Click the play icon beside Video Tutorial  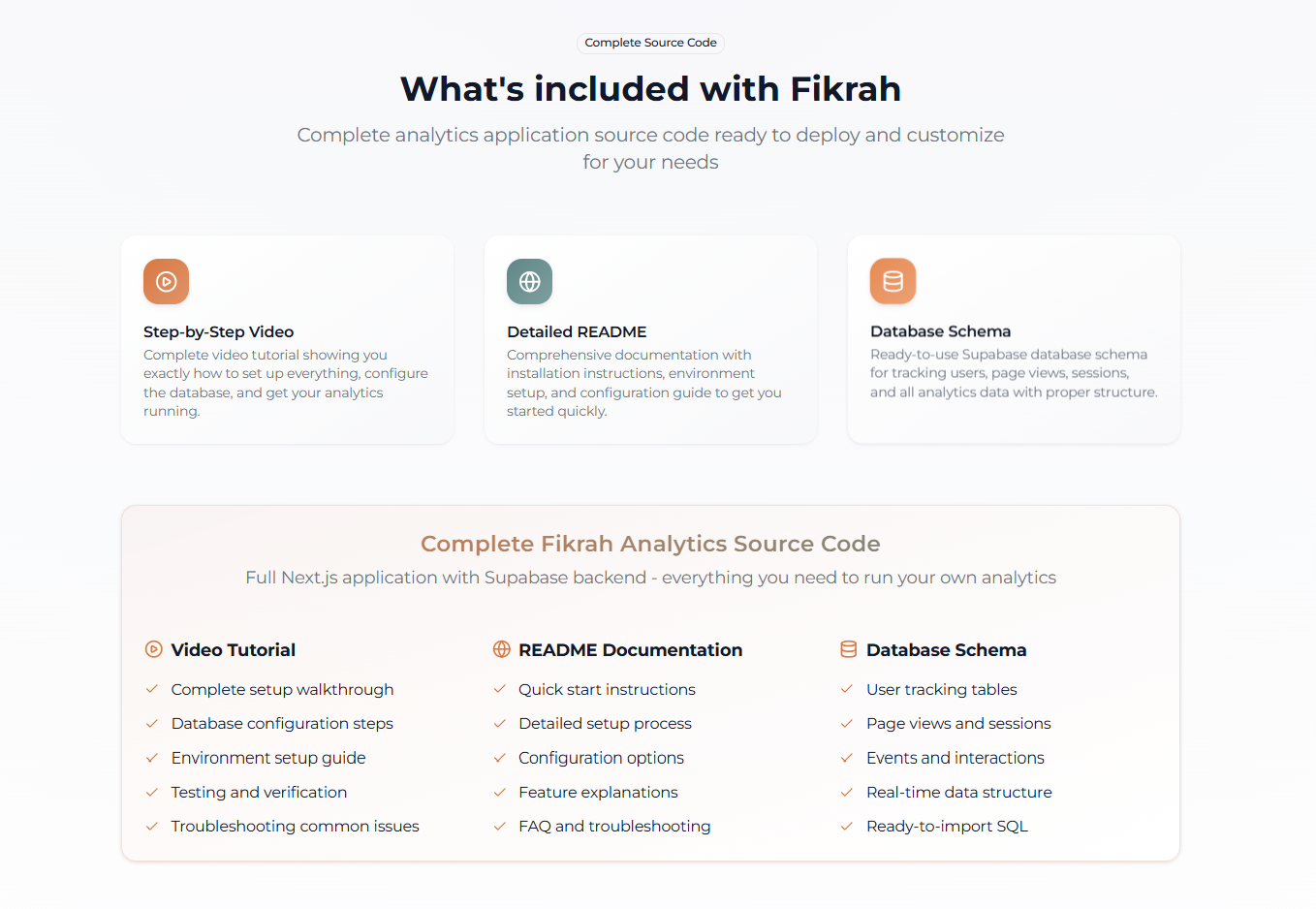click(153, 649)
